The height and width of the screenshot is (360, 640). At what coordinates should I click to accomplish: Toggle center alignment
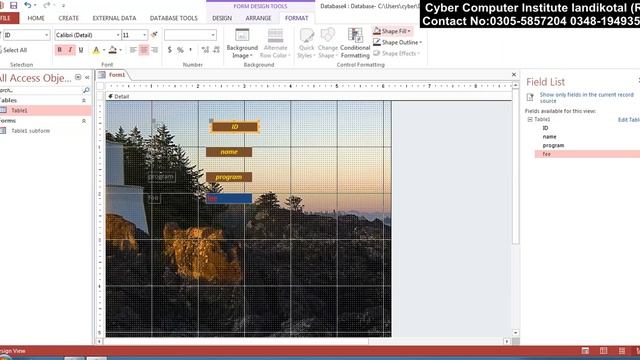144,50
